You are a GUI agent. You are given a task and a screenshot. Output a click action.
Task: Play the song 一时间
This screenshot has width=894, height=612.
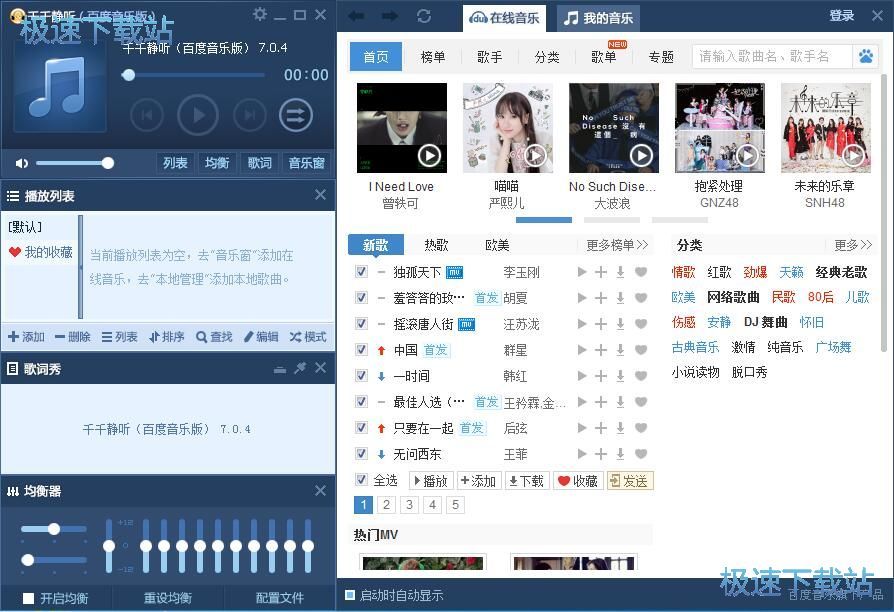click(x=582, y=376)
